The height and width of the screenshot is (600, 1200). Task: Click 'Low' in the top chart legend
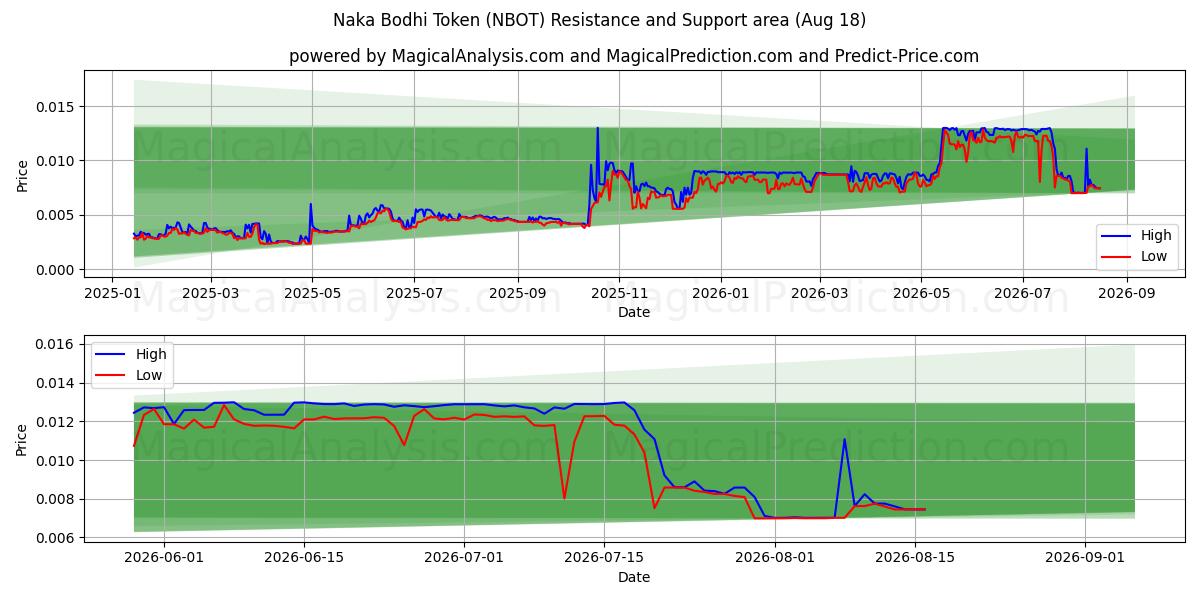[x=1155, y=256]
